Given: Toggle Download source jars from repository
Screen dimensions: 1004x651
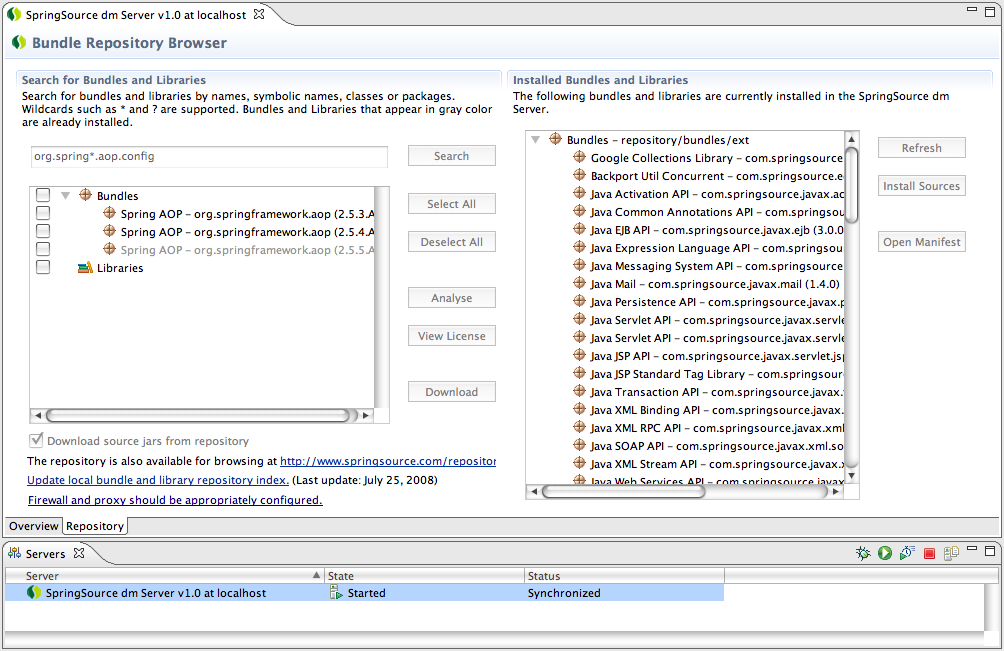Looking at the screenshot, I should click(36, 440).
